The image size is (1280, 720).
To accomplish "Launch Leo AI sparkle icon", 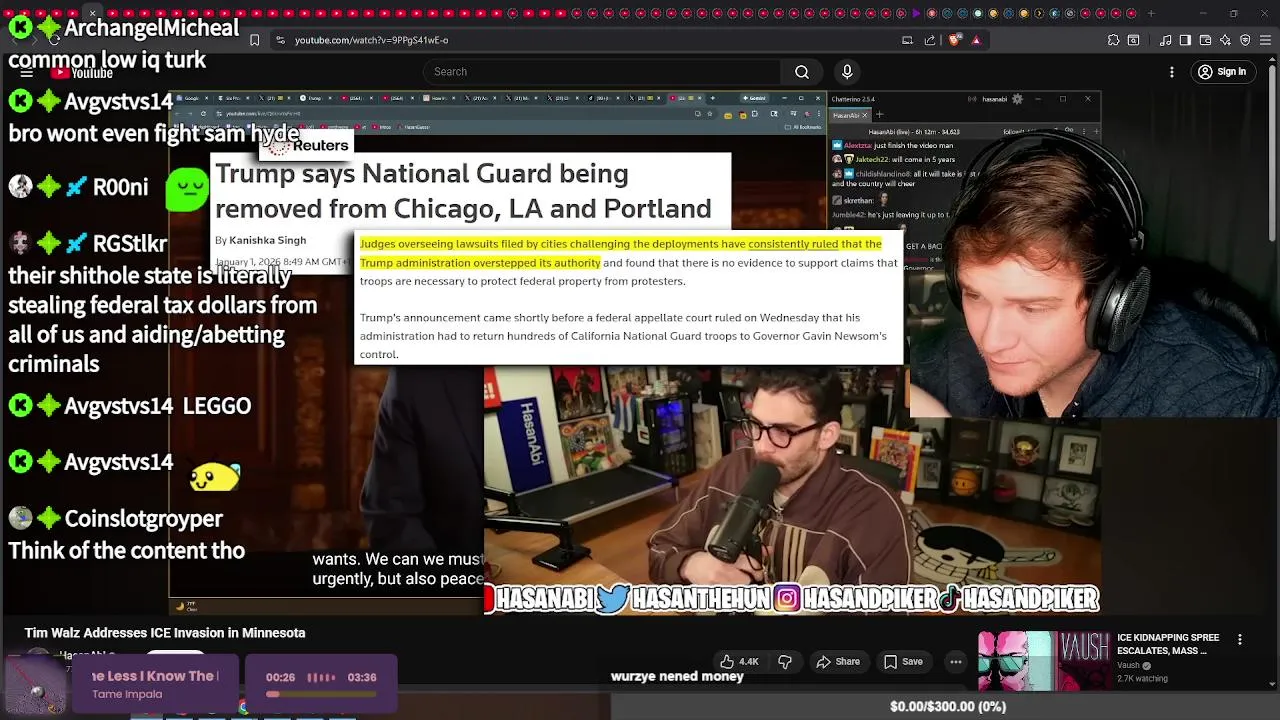I will coord(1225,40).
